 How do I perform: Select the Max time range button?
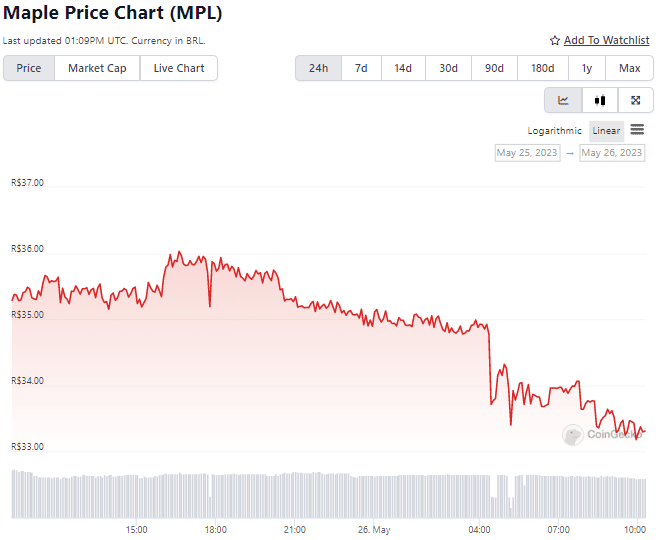pos(629,68)
